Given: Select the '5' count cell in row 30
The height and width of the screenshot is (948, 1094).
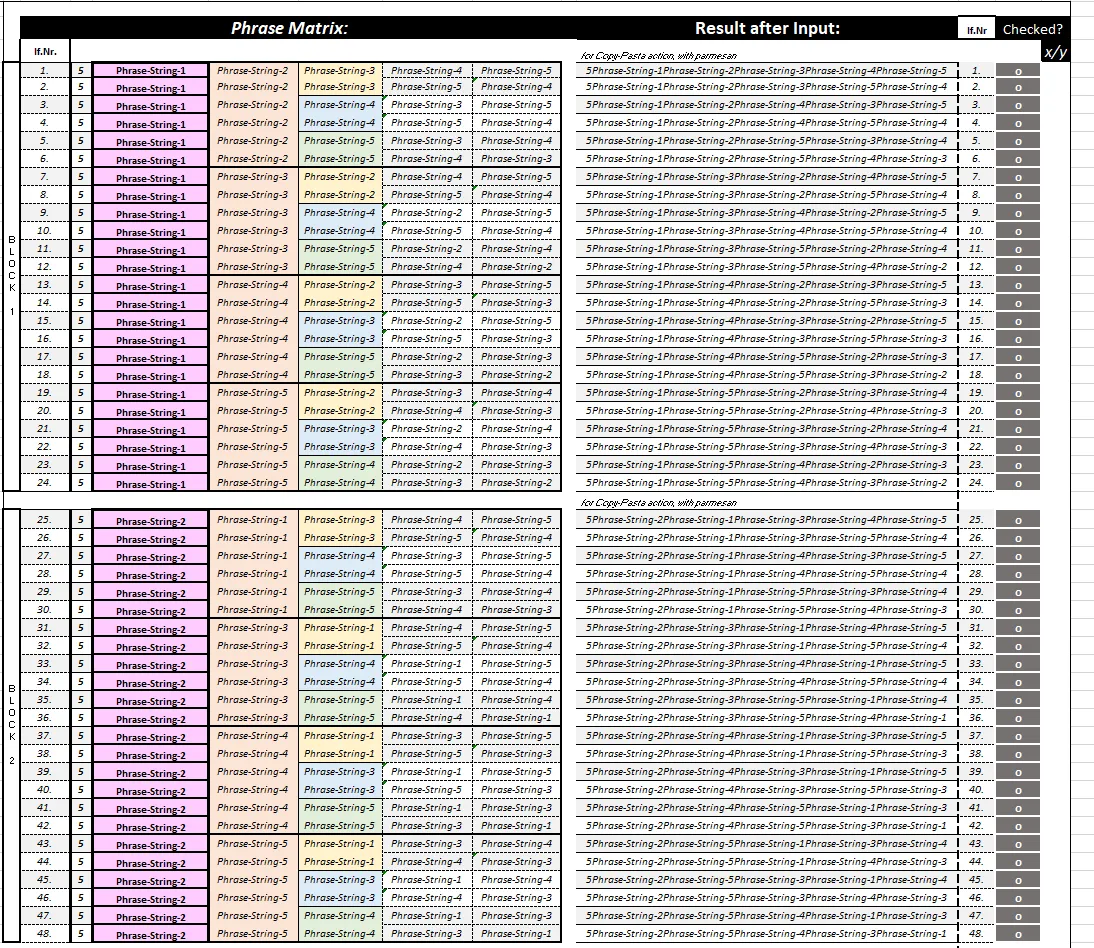Looking at the screenshot, I should tap(81, 610).
